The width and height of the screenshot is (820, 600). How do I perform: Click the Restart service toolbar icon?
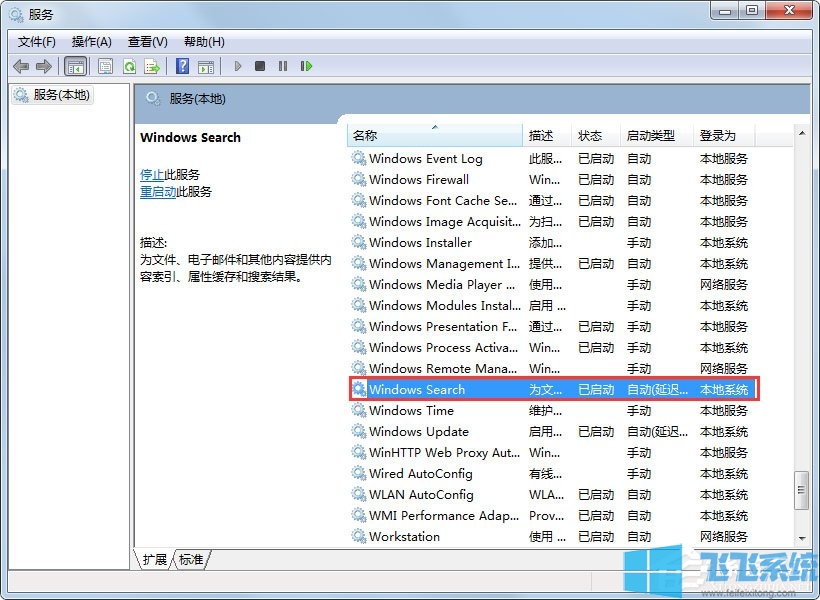[306, 65]
